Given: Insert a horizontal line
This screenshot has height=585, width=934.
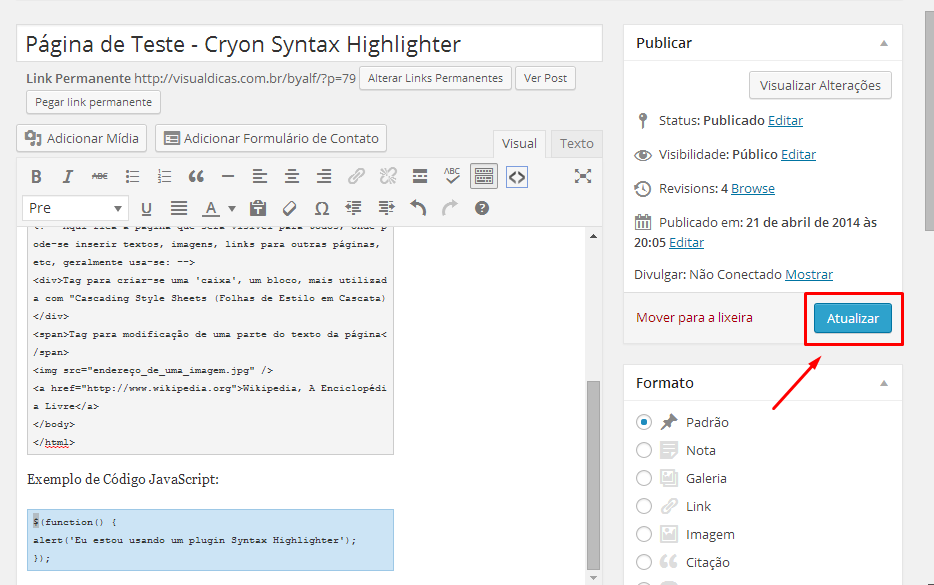Looking at the screenshot, I should [x=228, y=176].
